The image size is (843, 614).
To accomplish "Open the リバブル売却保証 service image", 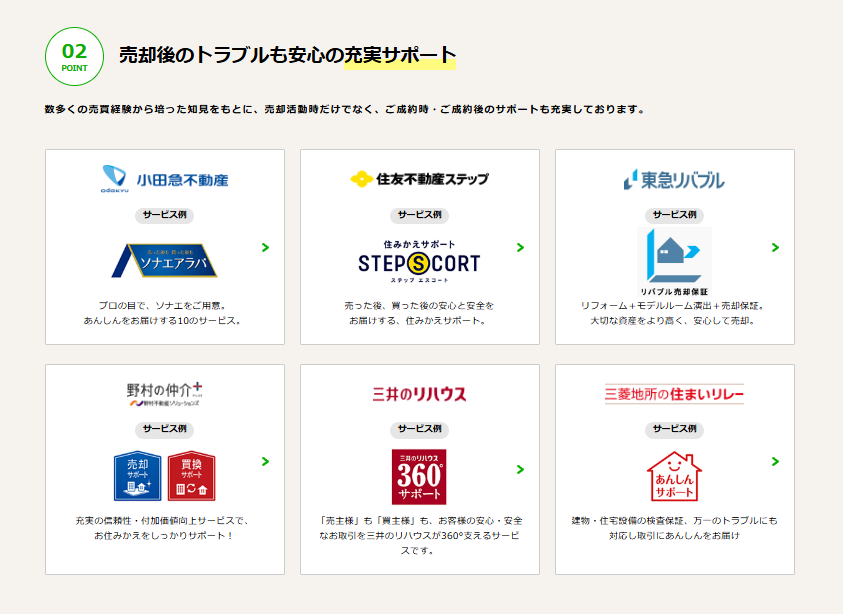I will pyautogui.click(x=674, y=262).
